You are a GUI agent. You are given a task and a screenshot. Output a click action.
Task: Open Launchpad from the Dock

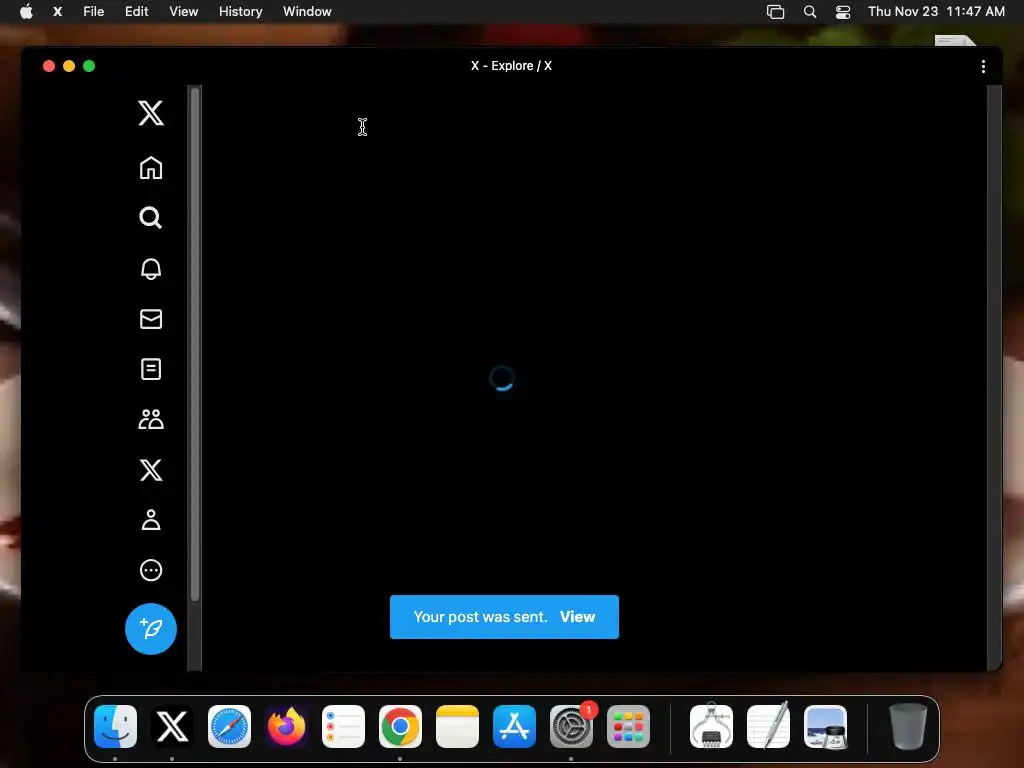pyautogui.click(x=628, y=726)
